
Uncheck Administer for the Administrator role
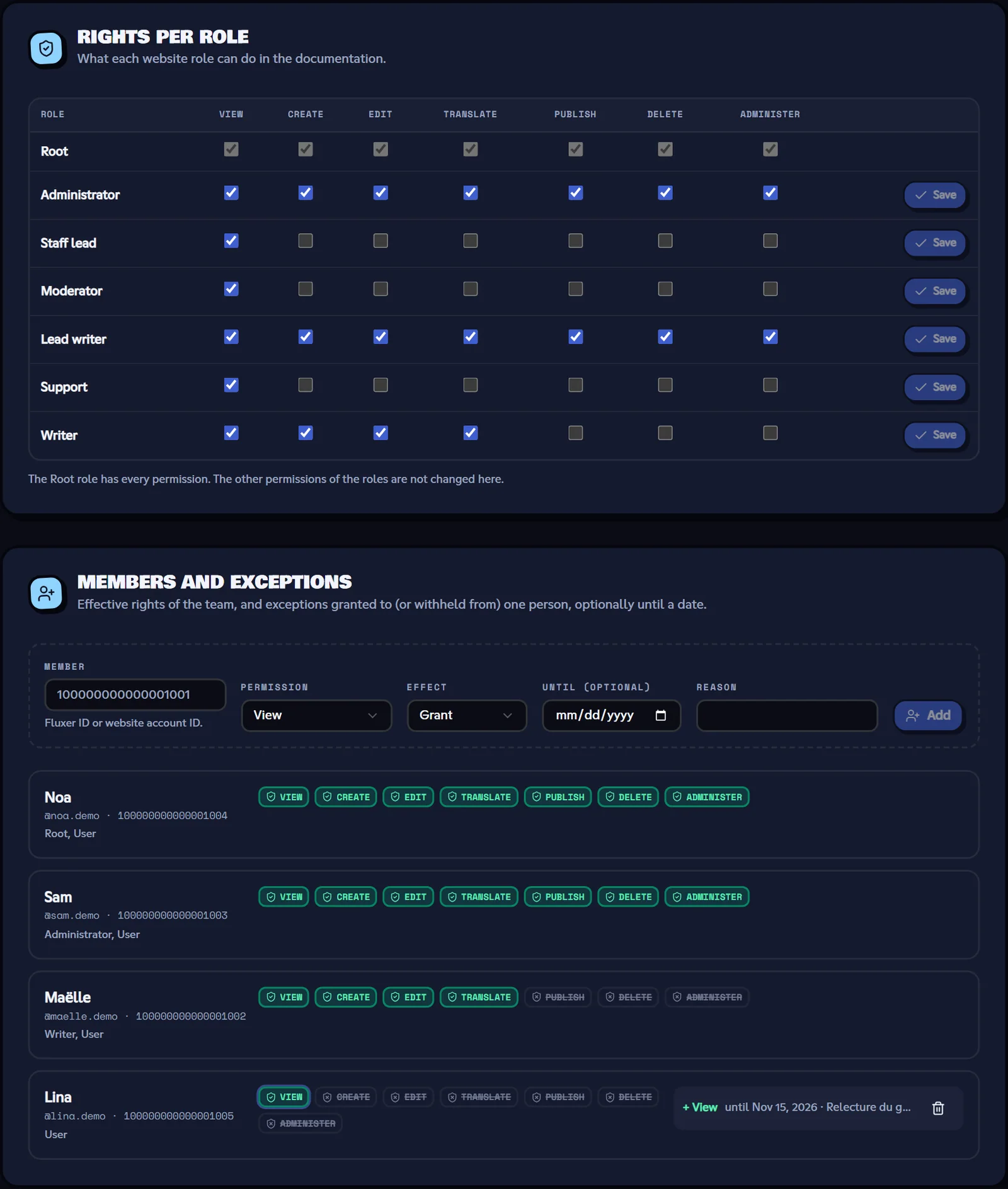pyautogui.click(x=770, y=193)
